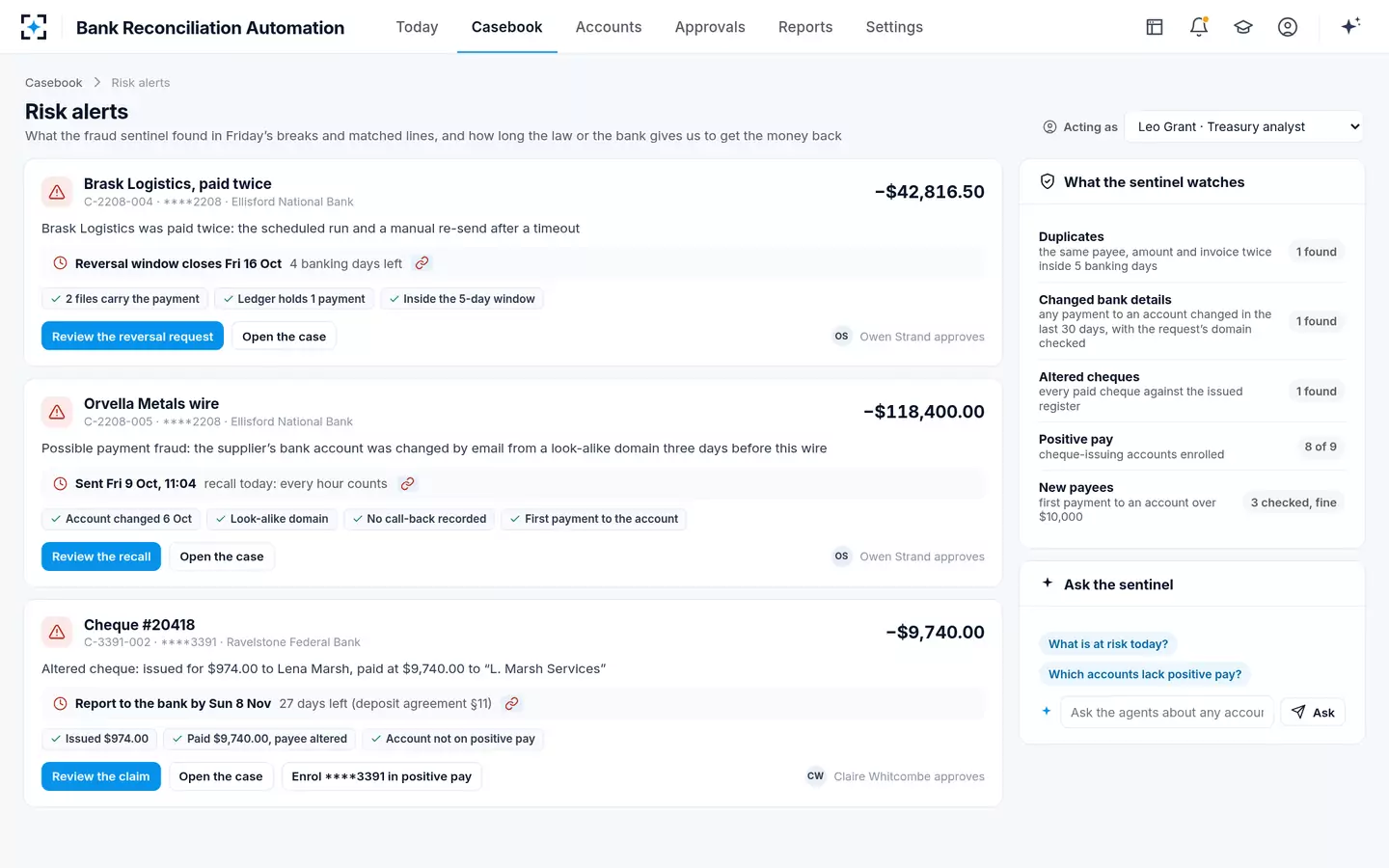This screenshot has height=868, width=1389.
Task: Click '1 found' badge for Duplicates
Action: click(1317, 252)
